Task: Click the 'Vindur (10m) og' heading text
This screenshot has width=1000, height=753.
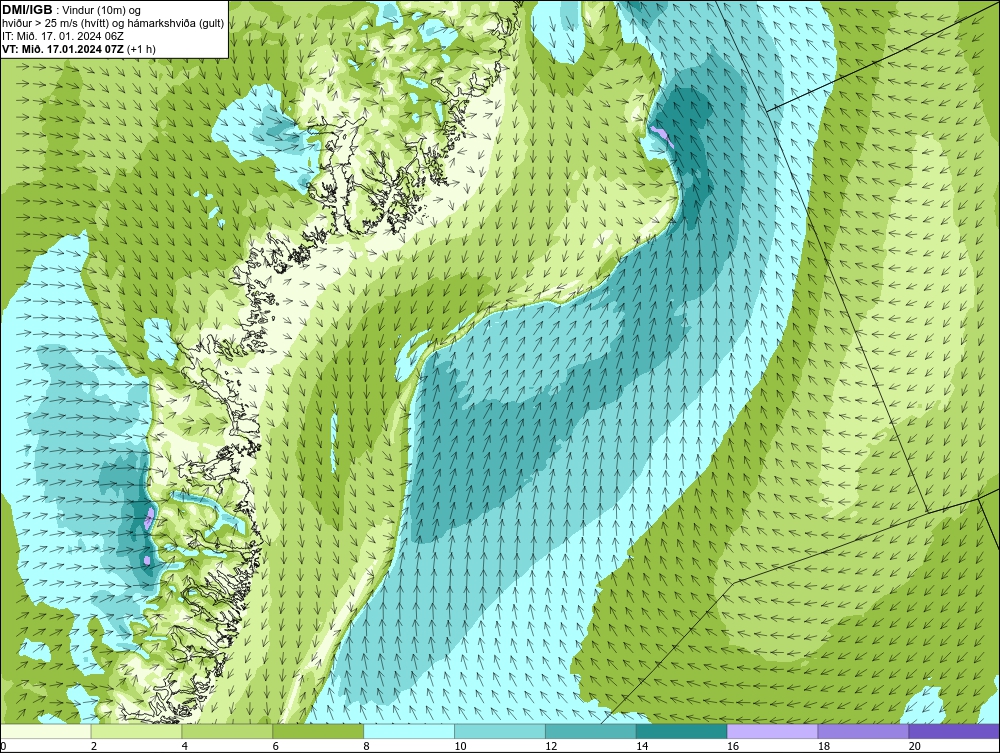Action: pos(103,10)
